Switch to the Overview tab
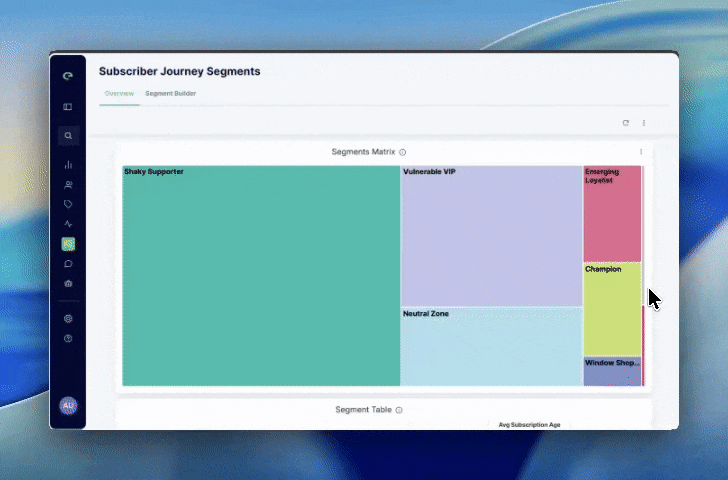Viewport: 728px width, 480px height. pos(119,93)
